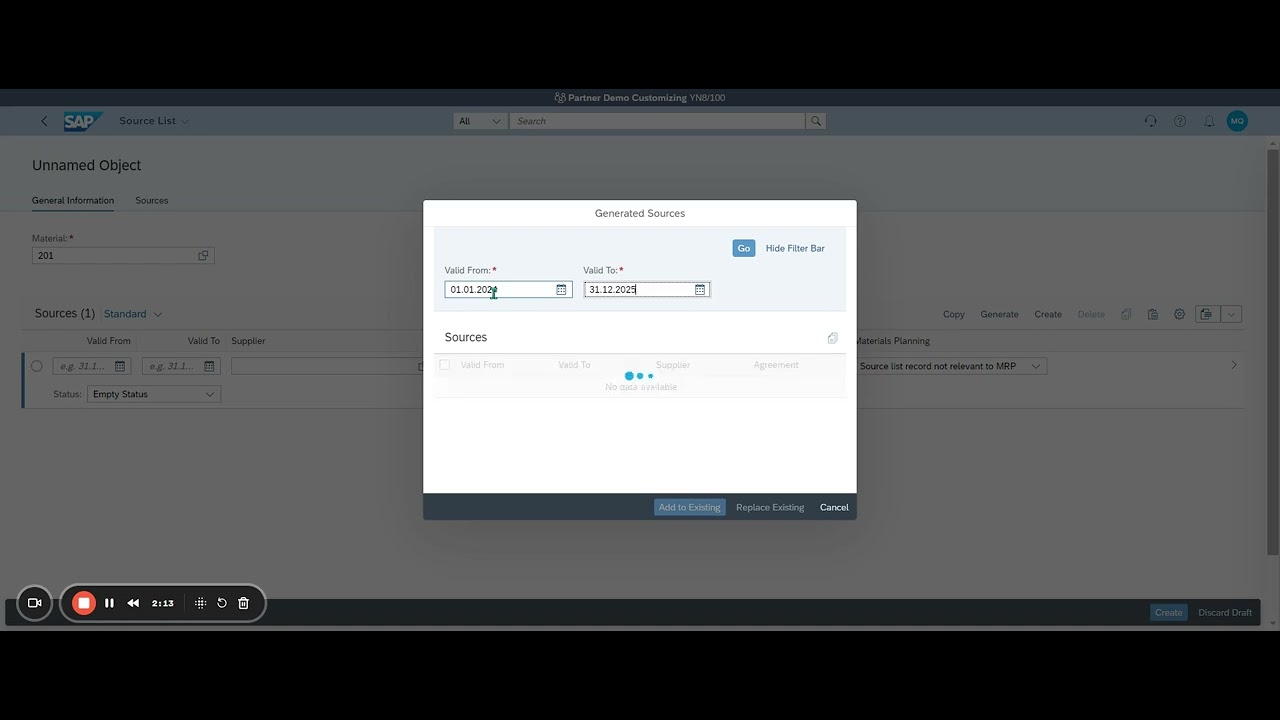1280x720 pixels.
Task: Open the Standard view variant dropdown
Action: (133, 314)
